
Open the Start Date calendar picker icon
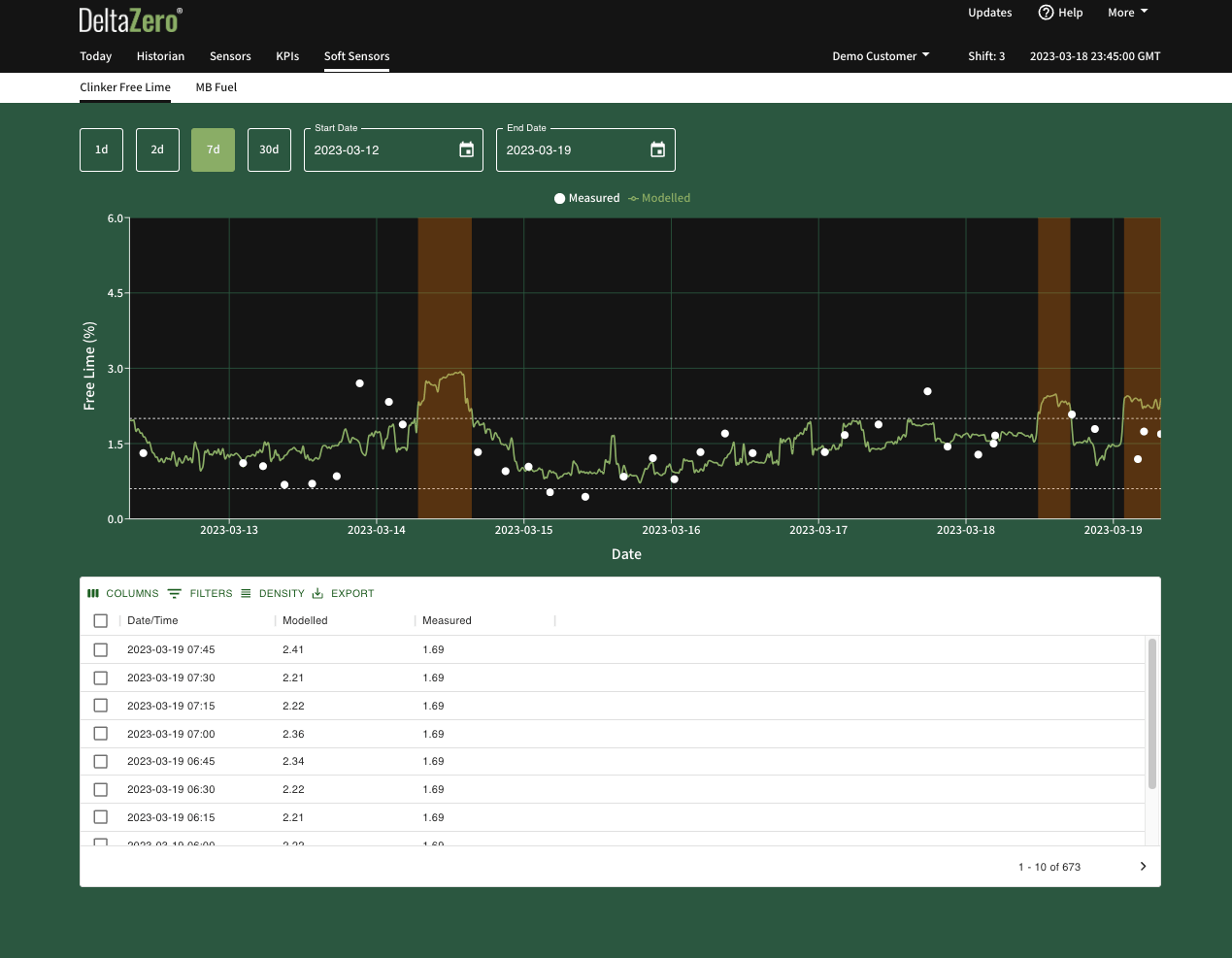pyautogui.click(x=466, y=149)
